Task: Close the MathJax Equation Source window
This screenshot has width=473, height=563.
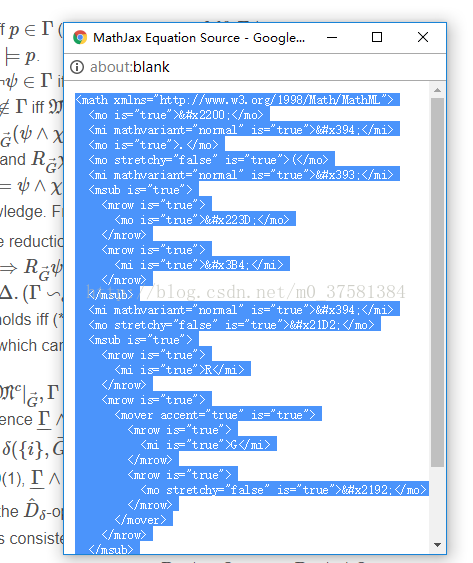Action: tap(423, 37)
